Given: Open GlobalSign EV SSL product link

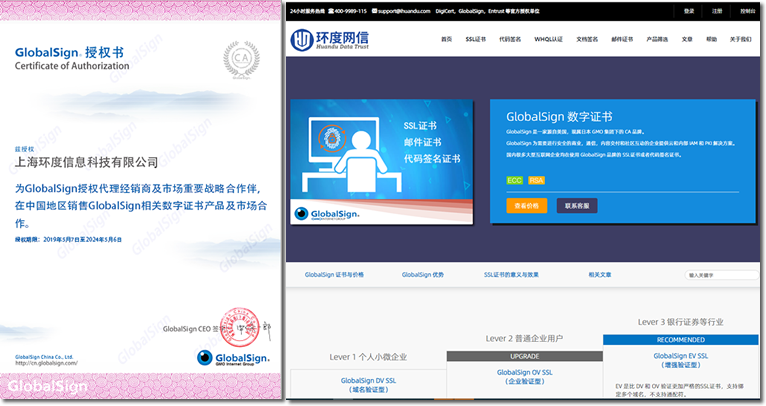Looking at the screenshot, I should 681,360.
